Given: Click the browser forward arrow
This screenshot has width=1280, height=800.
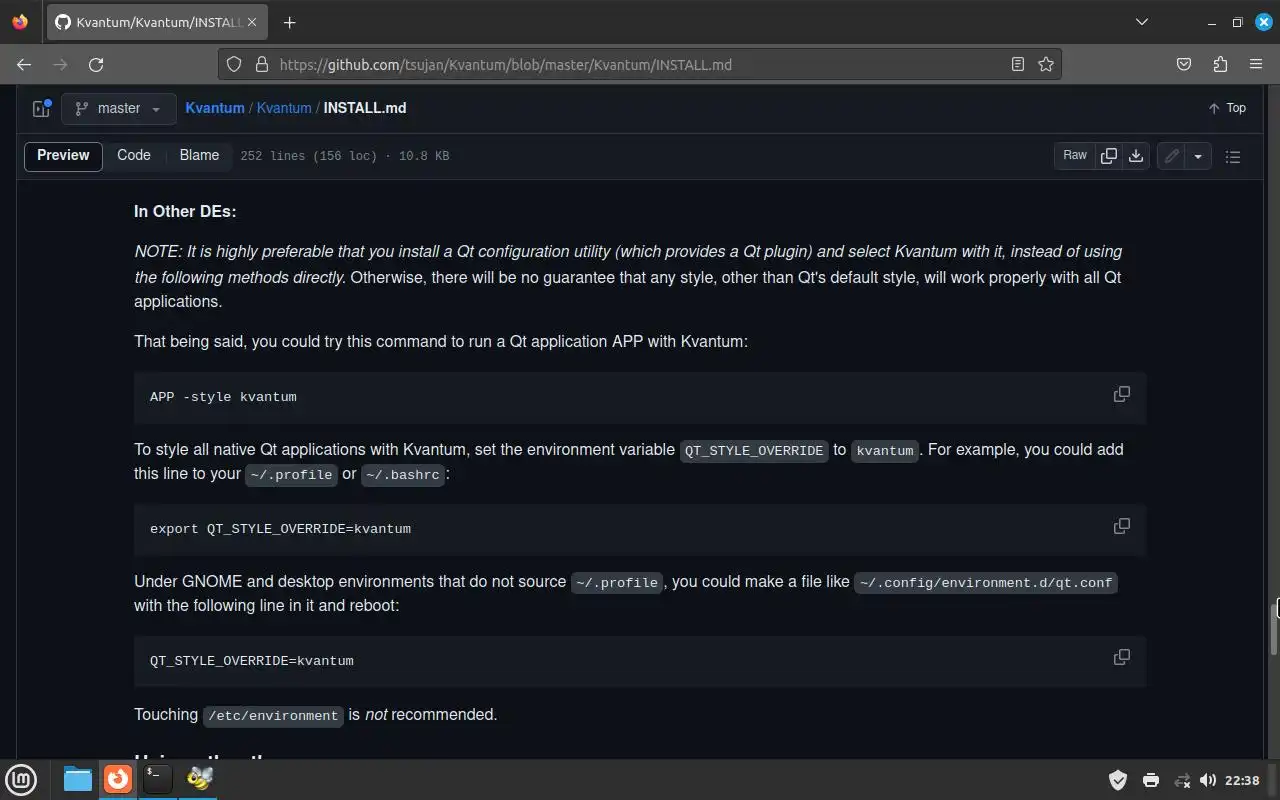Looking at the screenshot, I should [x=61, y=64].
